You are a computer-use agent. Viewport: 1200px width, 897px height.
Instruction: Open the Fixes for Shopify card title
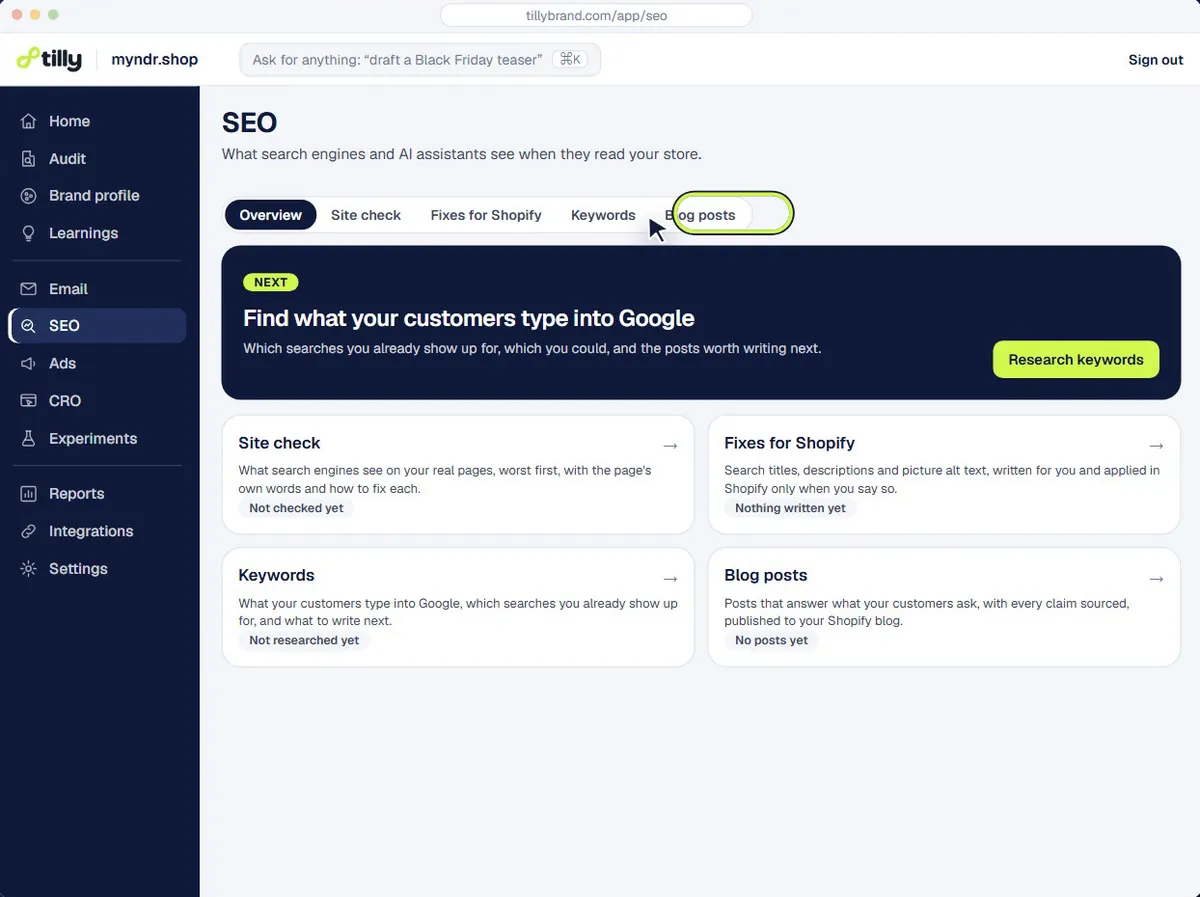click(x=789, y=443)
